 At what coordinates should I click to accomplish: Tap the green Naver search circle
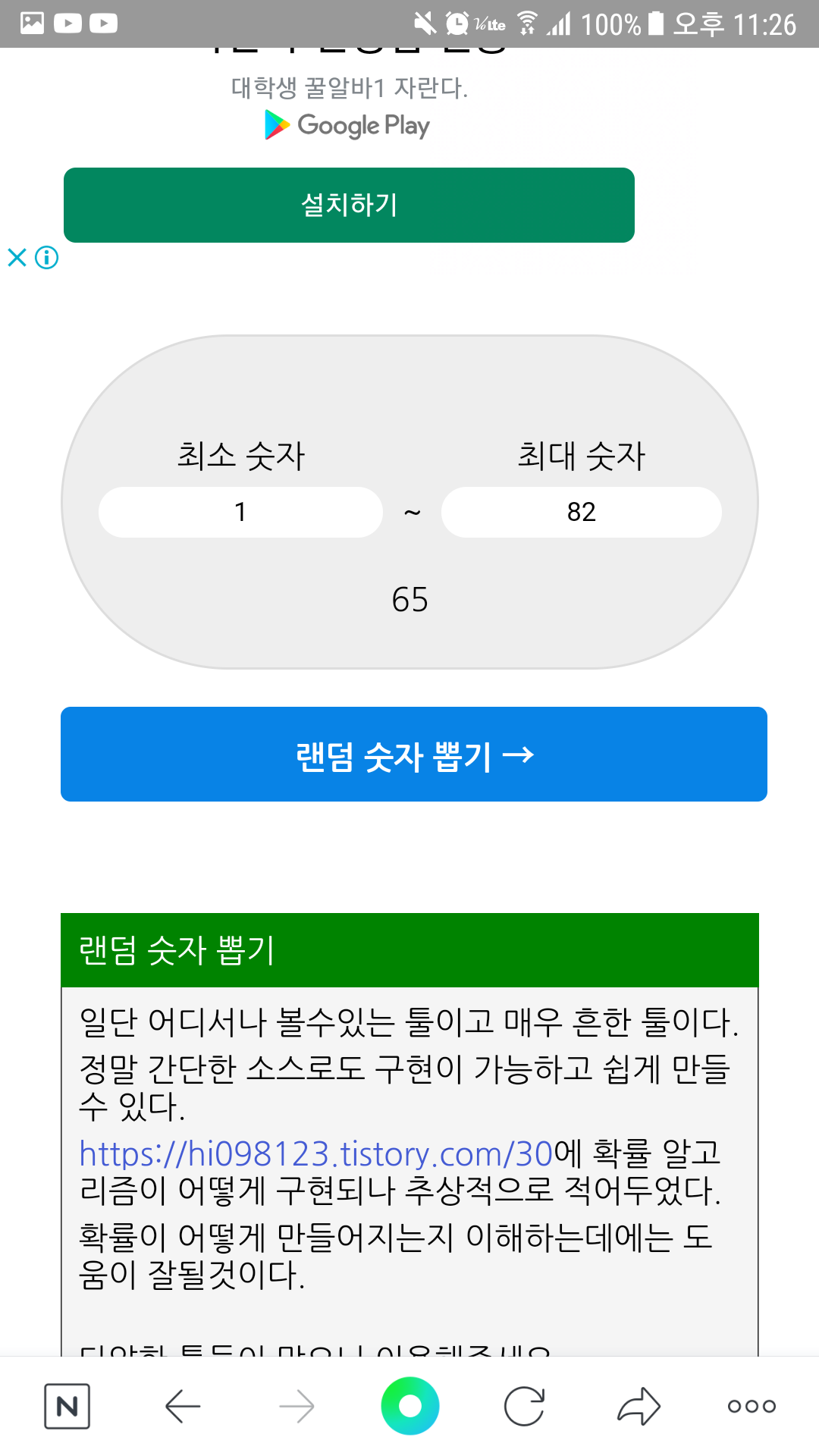pyautogui.click(x=410, y=1406)
